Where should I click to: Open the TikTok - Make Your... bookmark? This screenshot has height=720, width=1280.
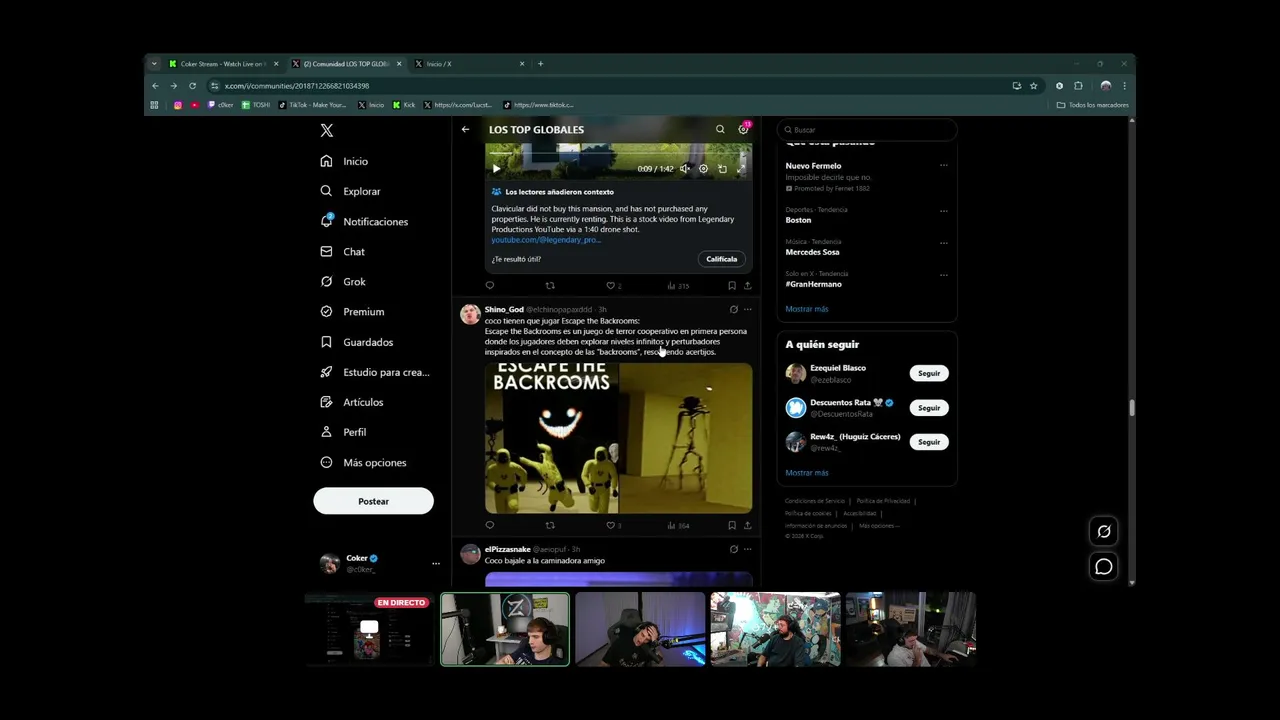tap(313, 105)
